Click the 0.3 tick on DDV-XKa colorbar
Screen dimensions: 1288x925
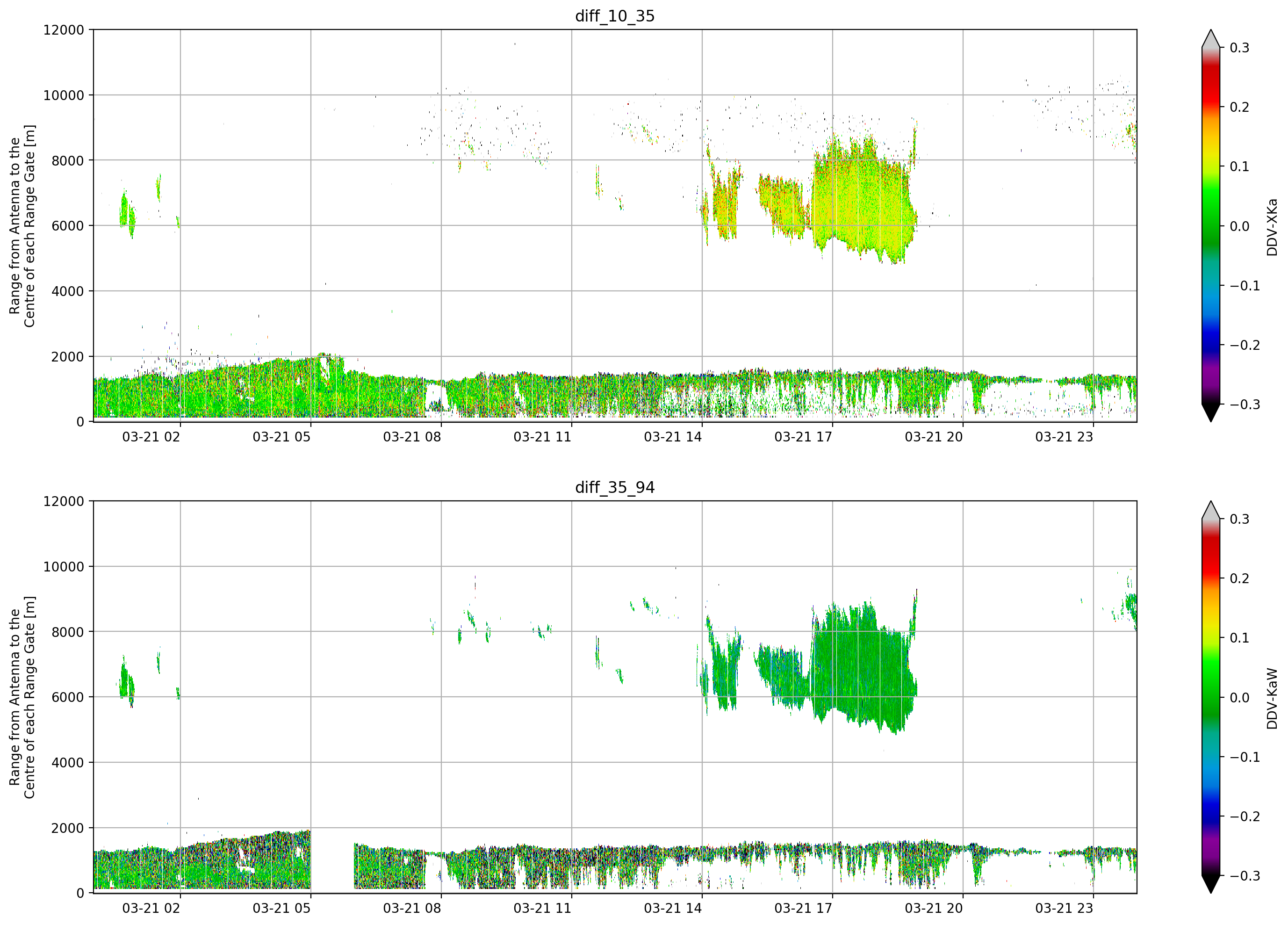1239,48
